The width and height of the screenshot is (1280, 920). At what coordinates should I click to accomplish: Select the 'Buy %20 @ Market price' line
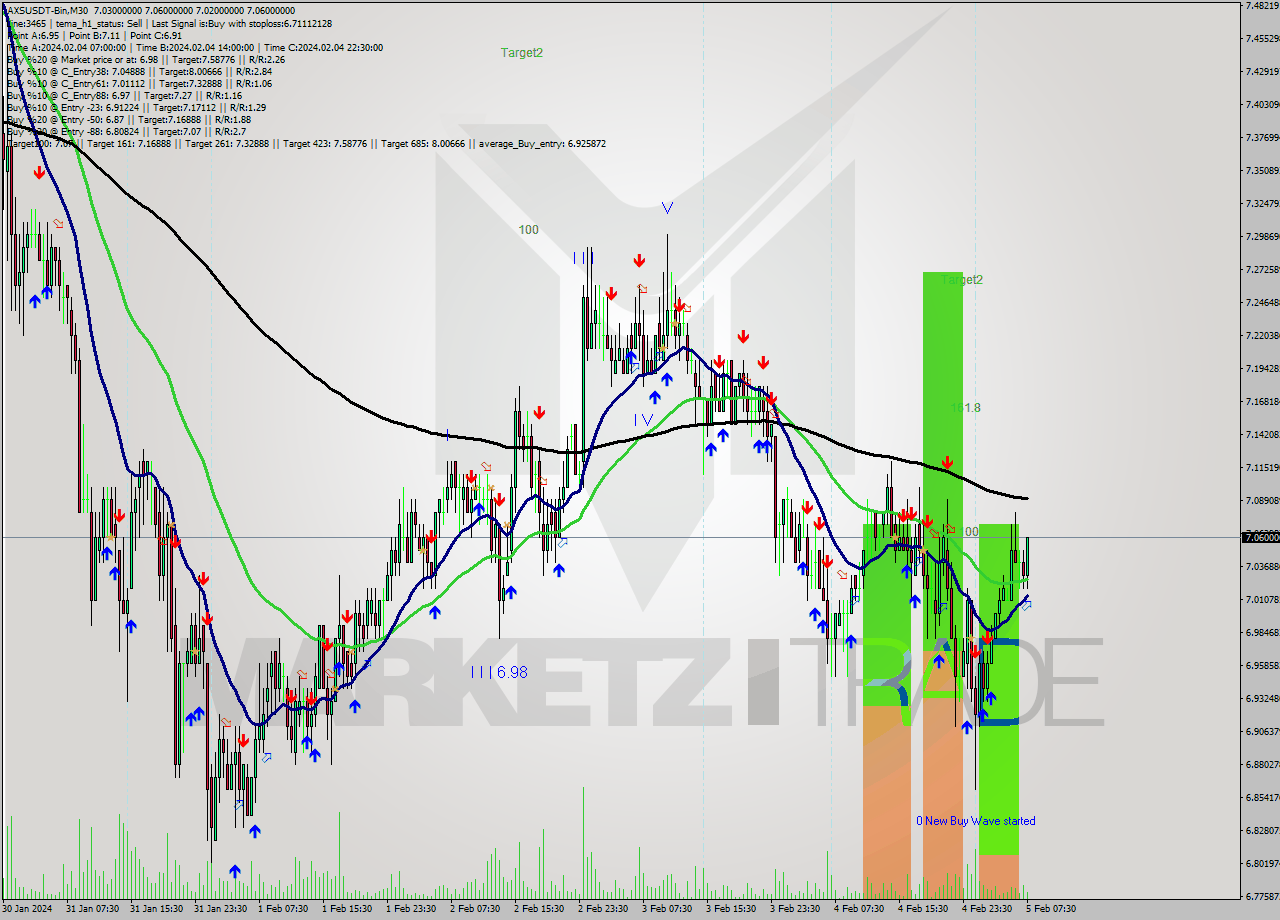pyautogui.click(x=145, y=59)
